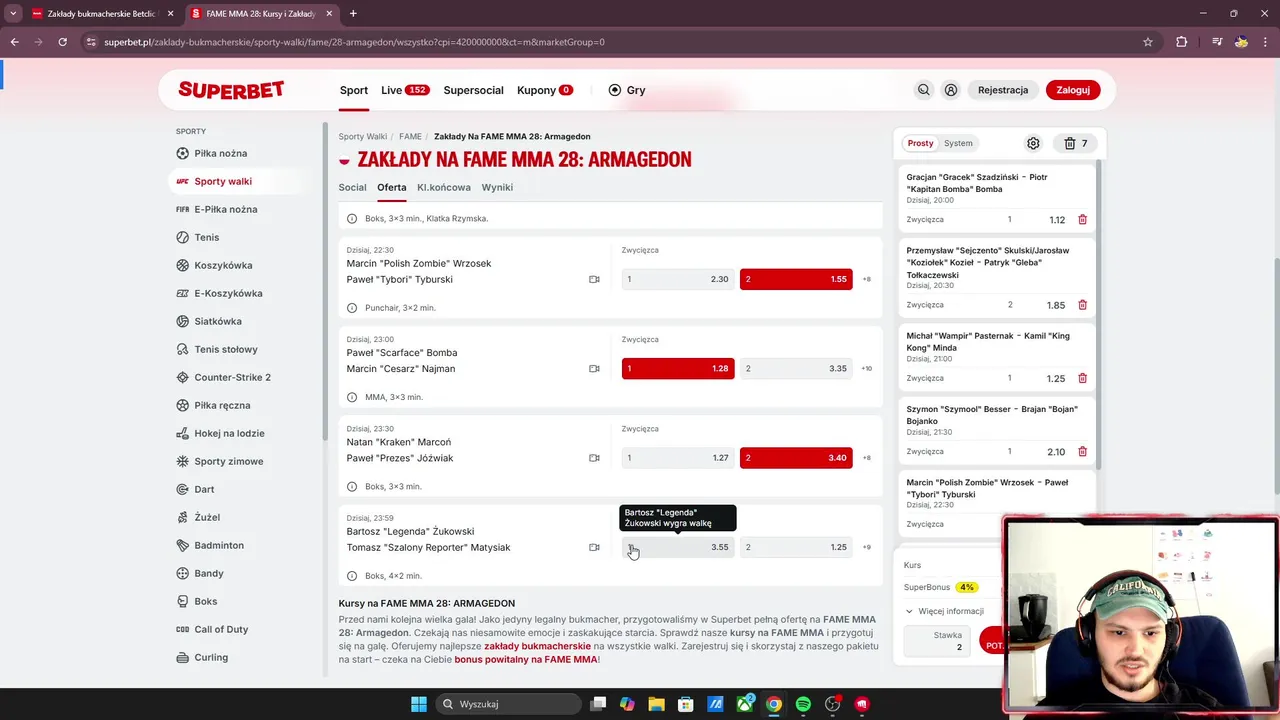Open the Bandy category
Viewport: 1280px width, 720px height.
click(x=200, y=573)
